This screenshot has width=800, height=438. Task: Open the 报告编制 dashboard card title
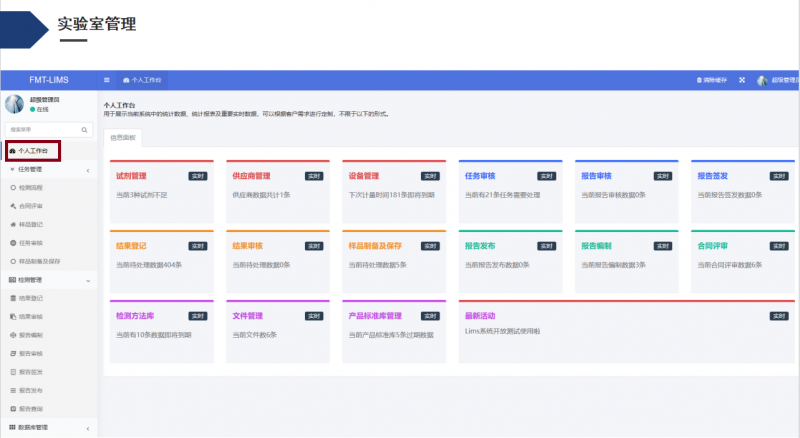pyautogui.click(x=596, y=246)
